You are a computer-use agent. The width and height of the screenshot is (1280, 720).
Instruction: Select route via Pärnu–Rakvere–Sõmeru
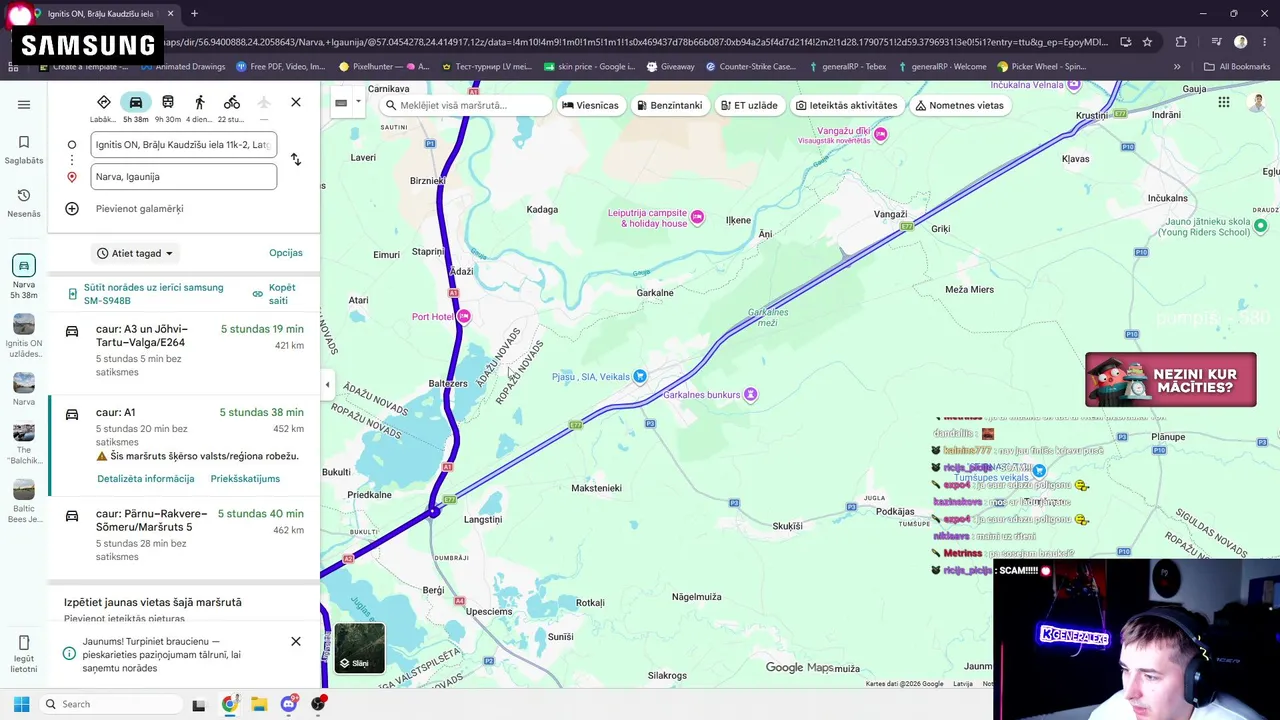point(184,535)
